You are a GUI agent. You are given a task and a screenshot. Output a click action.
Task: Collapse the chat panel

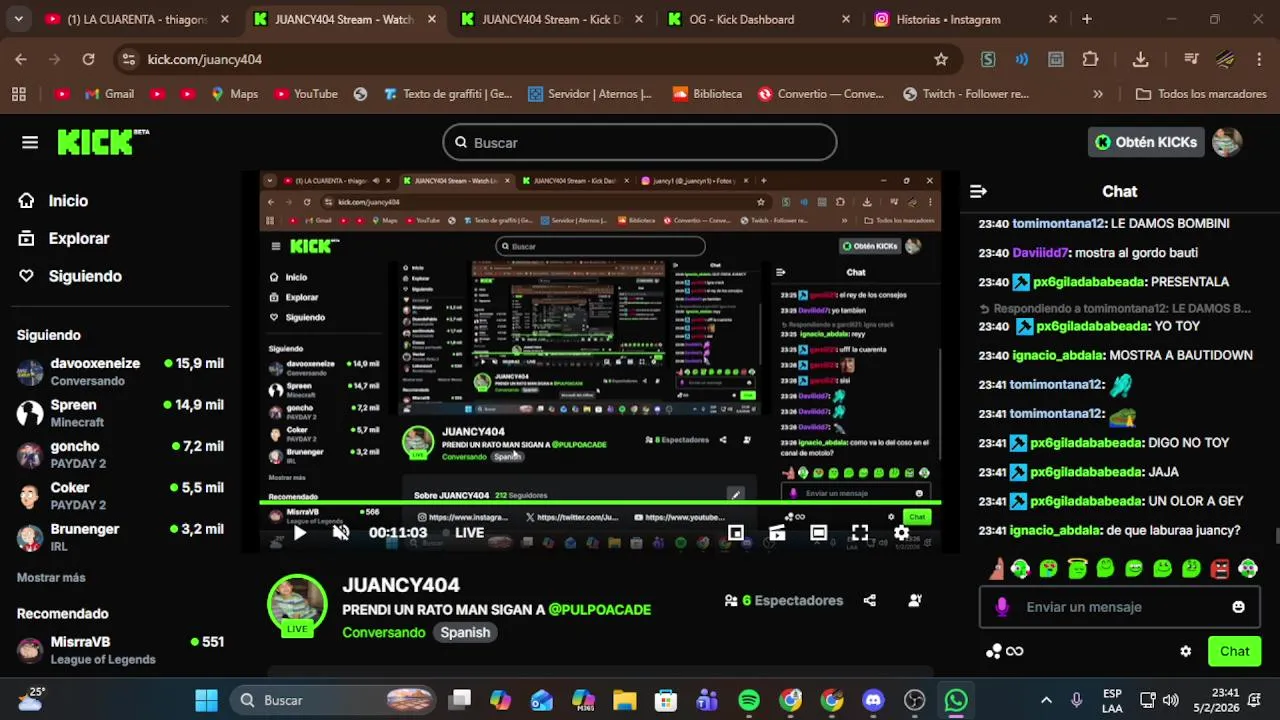pos(978,191)
